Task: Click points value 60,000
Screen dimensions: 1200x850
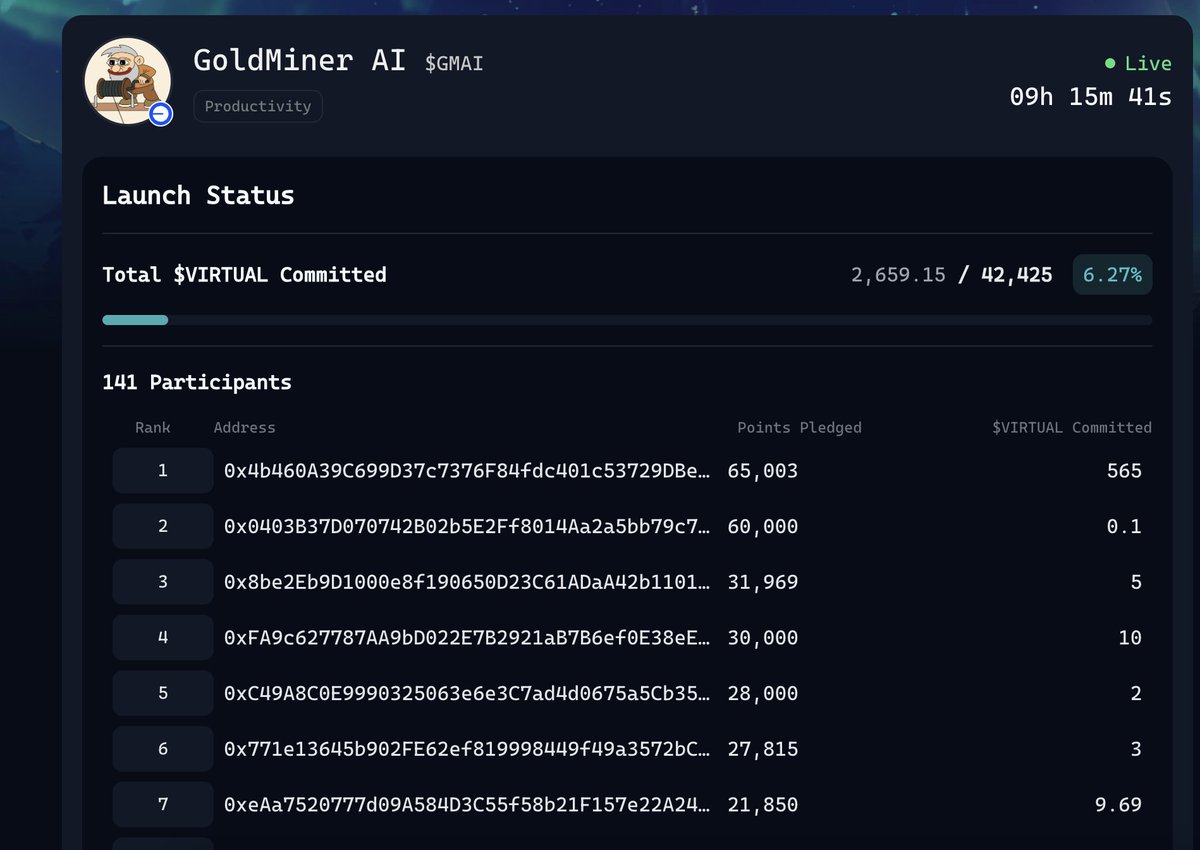Action: point(763,526)
